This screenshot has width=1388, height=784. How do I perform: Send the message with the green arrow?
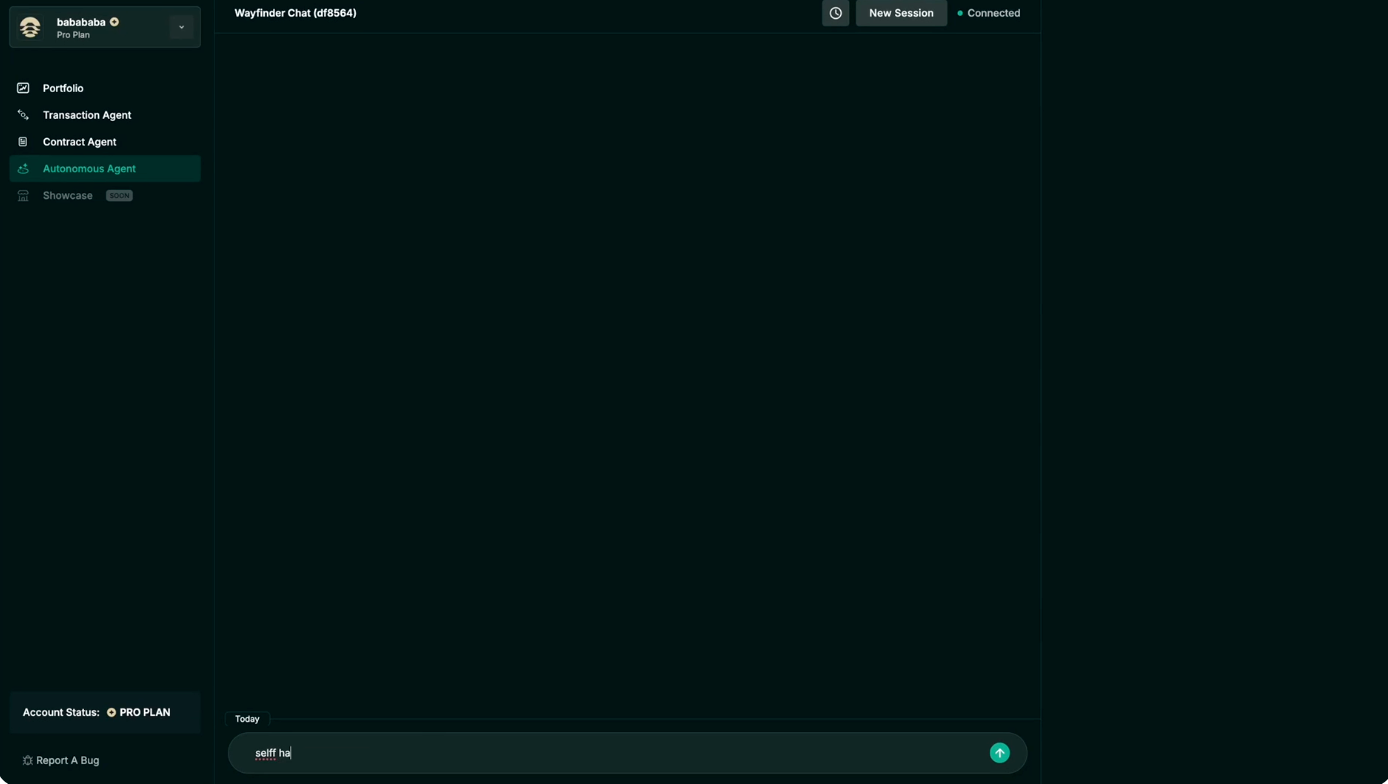[x=999, y=753]
